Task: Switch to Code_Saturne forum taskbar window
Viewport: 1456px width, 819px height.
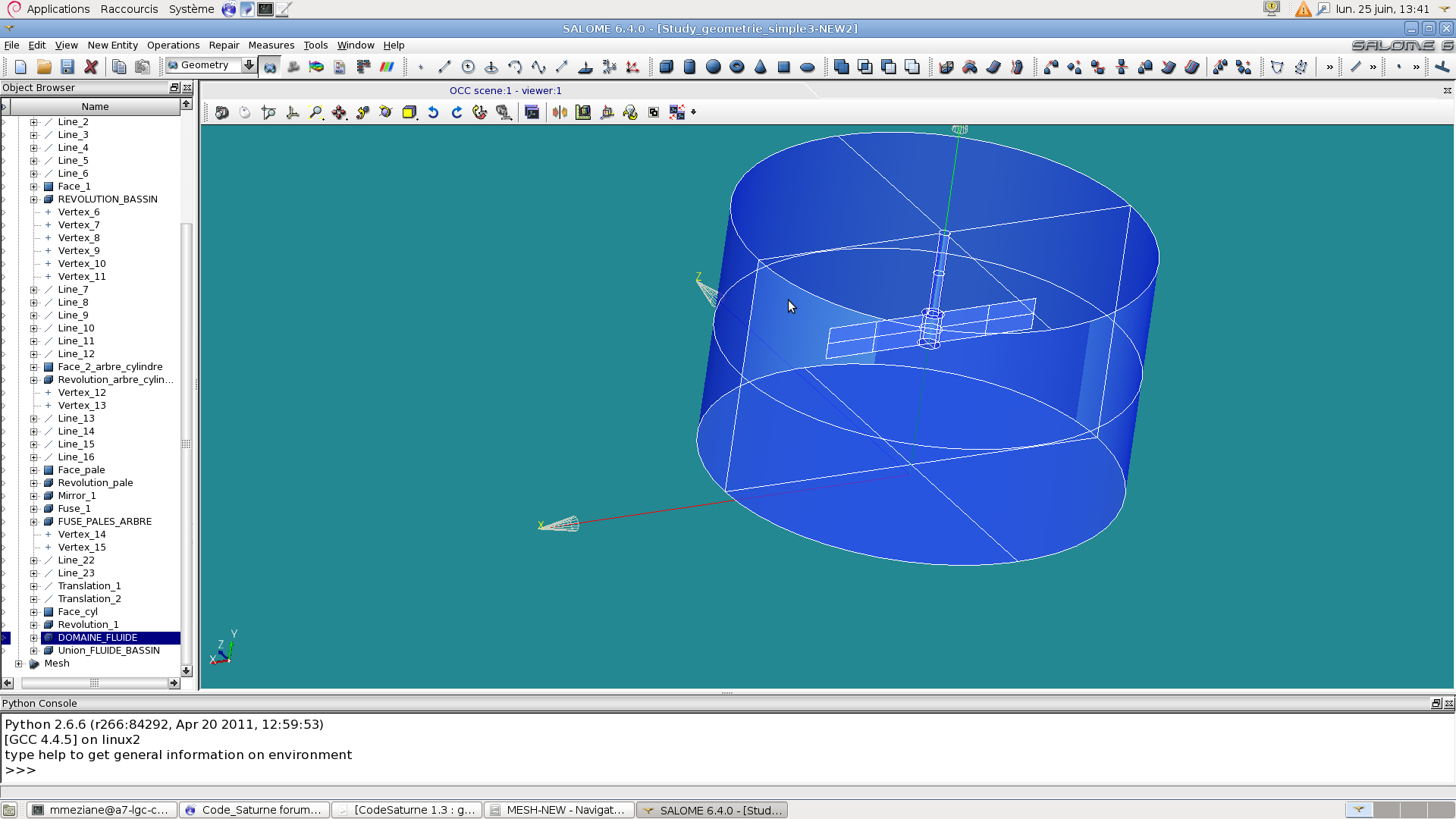Action: pos(254,810)
